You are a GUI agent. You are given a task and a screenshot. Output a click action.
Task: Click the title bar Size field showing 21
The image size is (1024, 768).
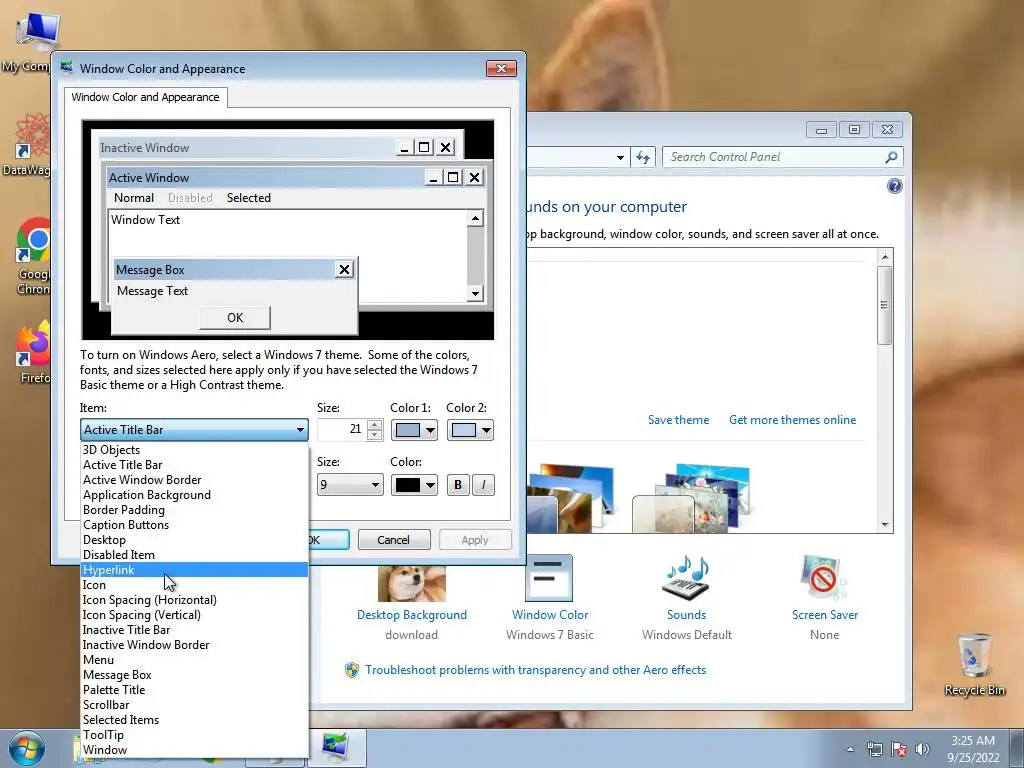[342, 430]
